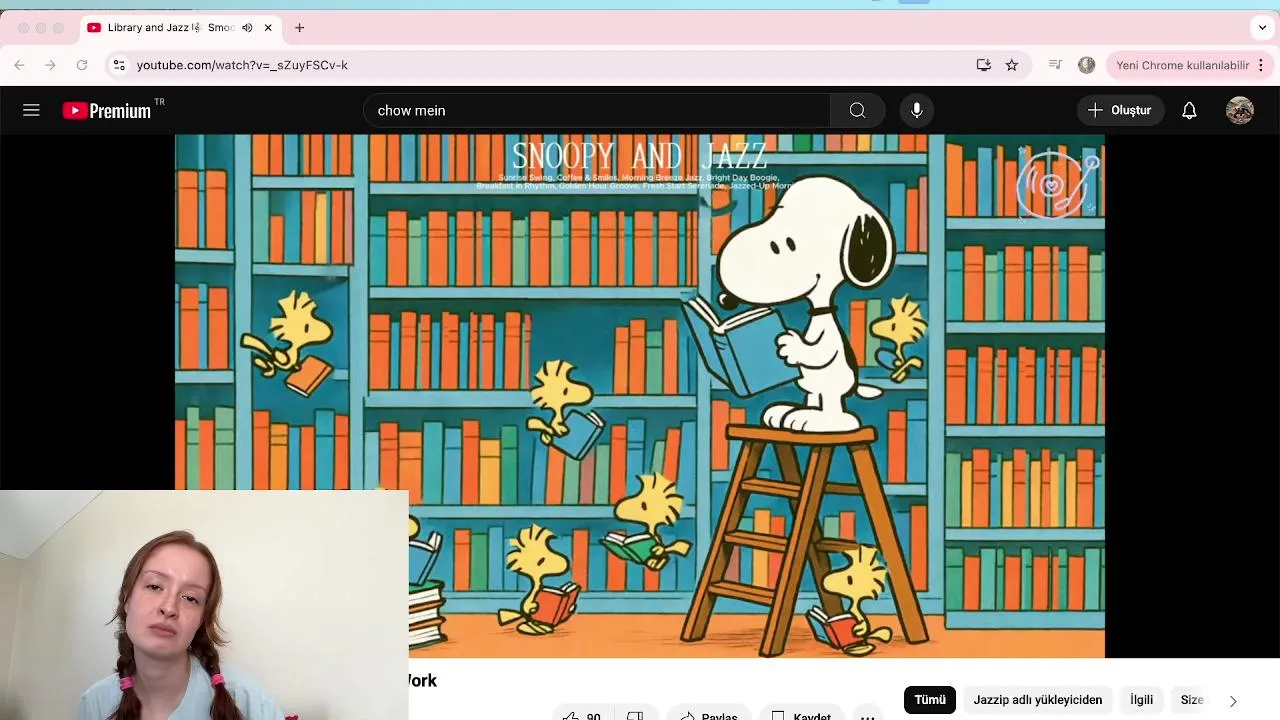Screen dimensions: 1280x720
Task: Click Yeni Chrome kullanılabilir update chip
Action: pyautogui.click(x=1182, y=65)
